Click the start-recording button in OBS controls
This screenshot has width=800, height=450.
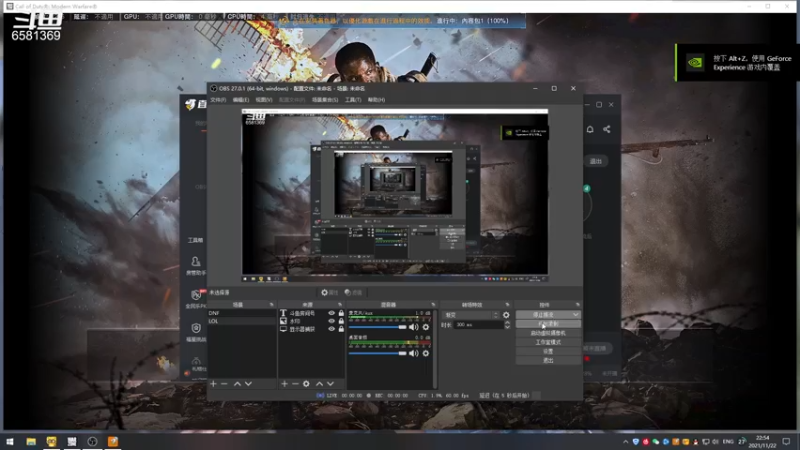548,324
